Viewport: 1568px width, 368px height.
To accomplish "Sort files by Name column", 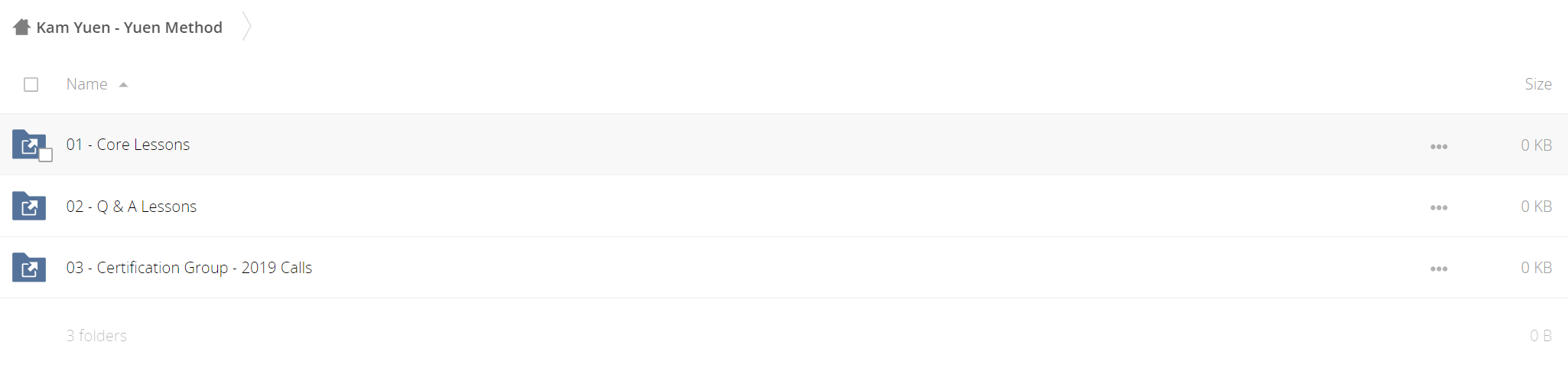I will [x=86, y=84].
